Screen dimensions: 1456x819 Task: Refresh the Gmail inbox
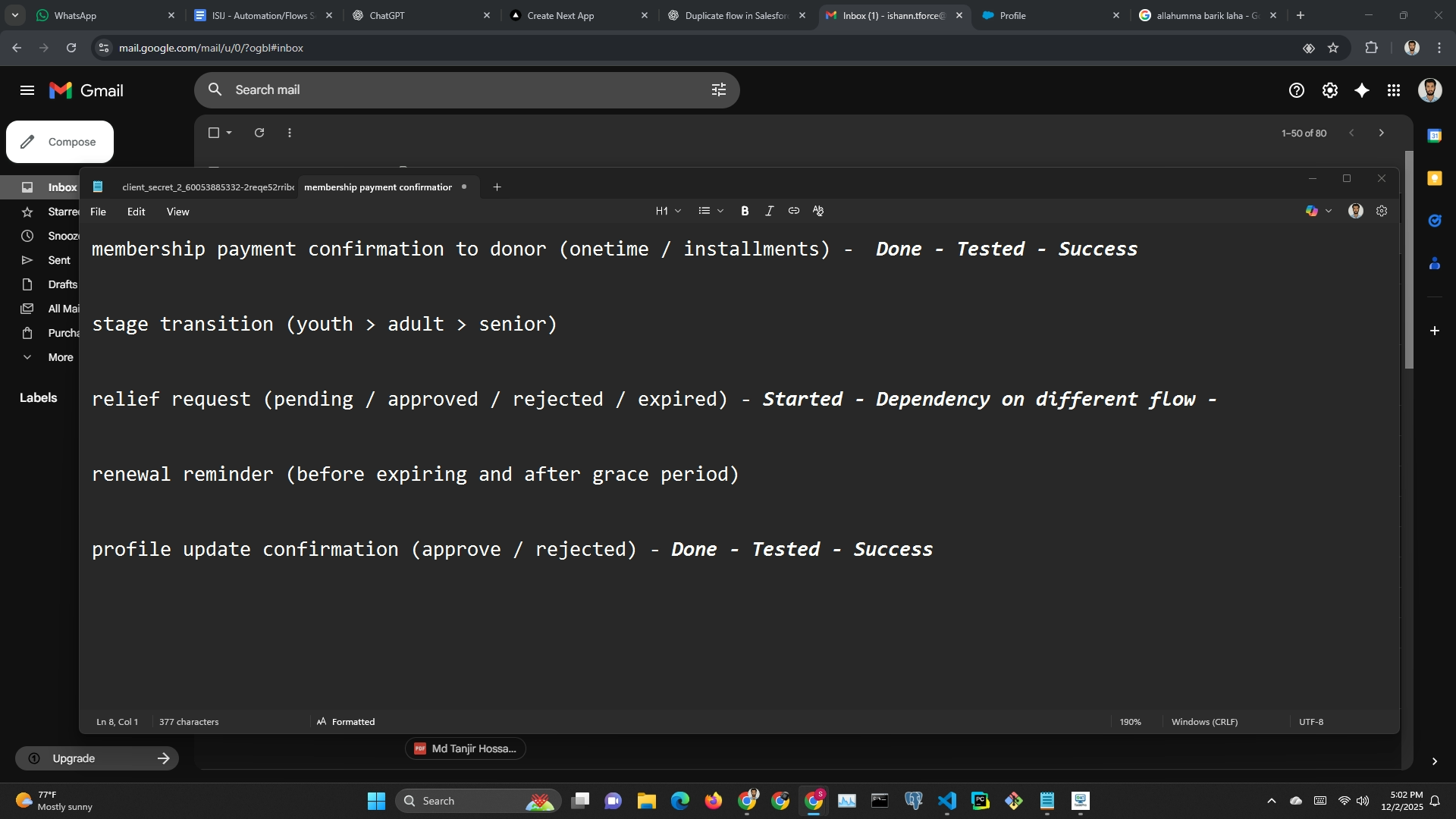[x=259, y=133]
